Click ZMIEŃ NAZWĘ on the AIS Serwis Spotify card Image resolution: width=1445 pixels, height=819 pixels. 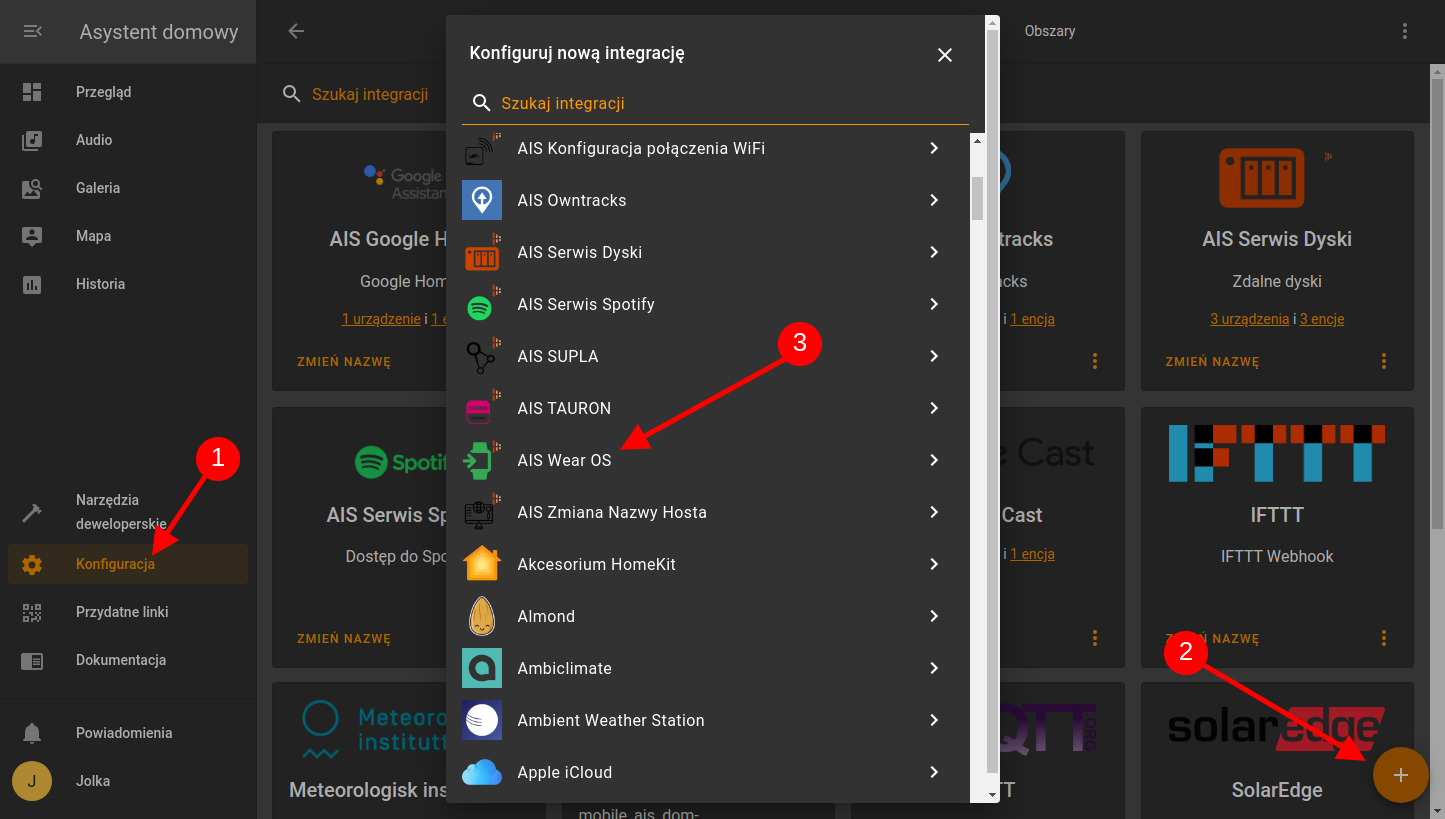[x=344, y=638]
